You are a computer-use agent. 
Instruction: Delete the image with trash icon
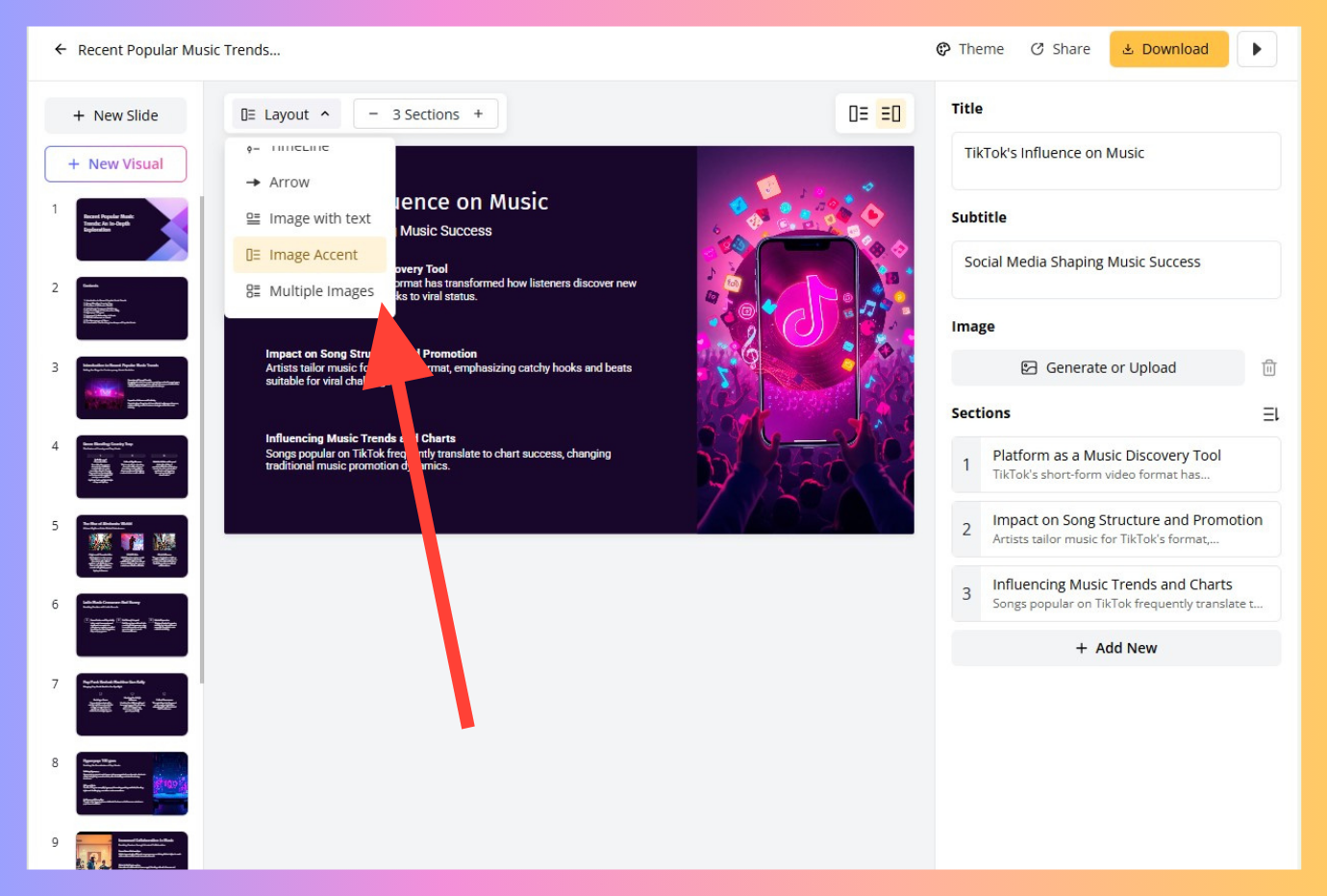point(1269,367)
